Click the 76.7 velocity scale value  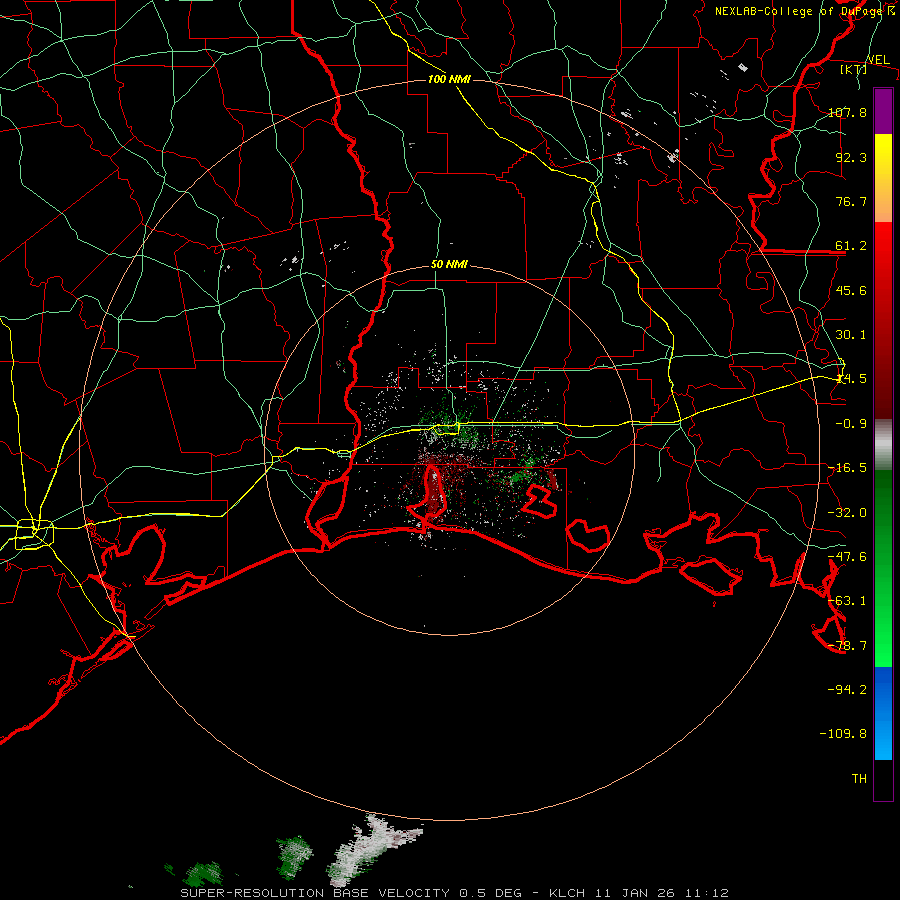[851, 201]
